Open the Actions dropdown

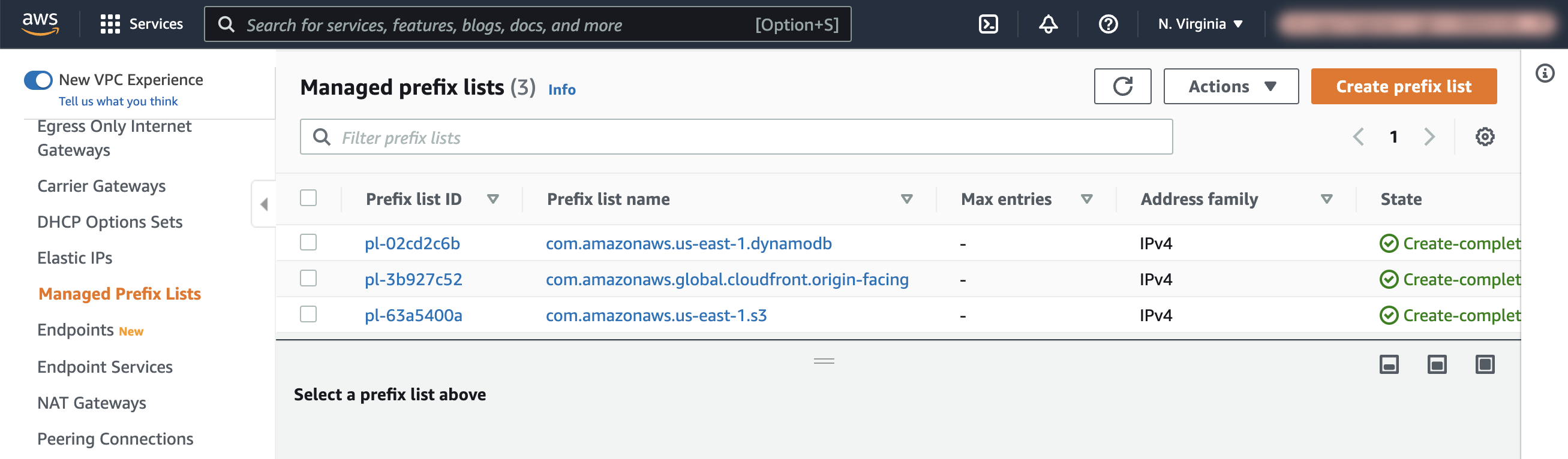tap(1230, 86)
